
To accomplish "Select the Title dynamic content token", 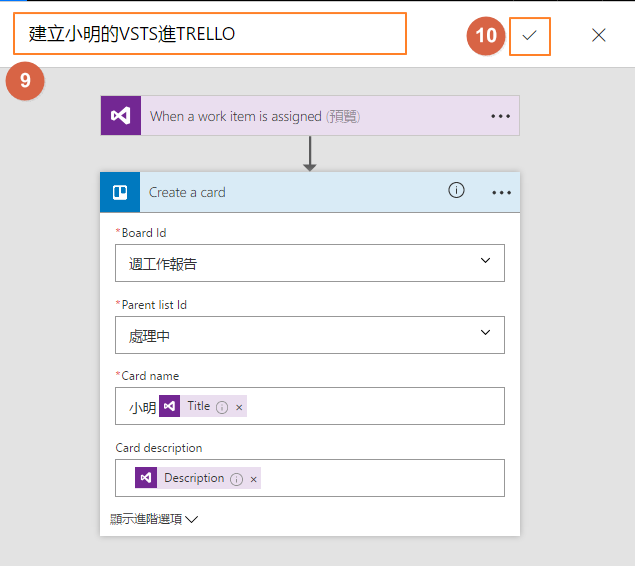I will click(198, 406).
